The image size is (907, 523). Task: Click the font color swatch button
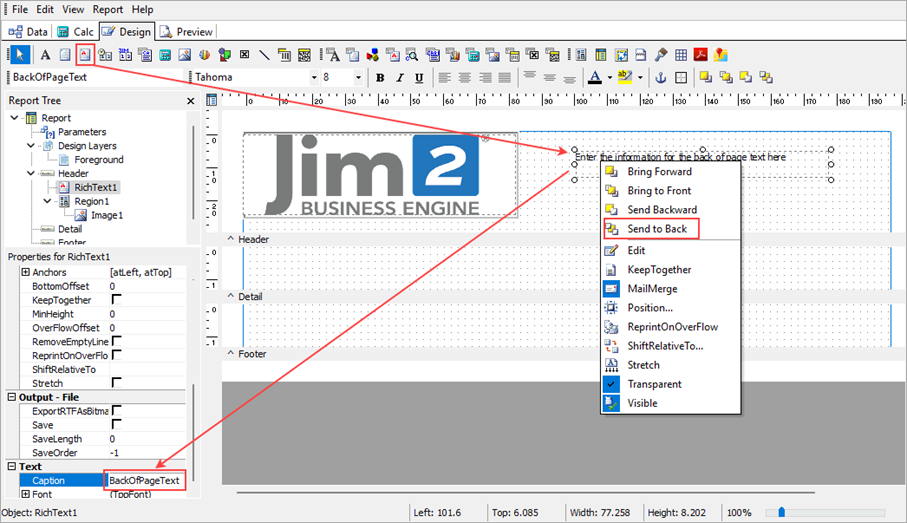pyautogui.click(x=596, y=78)
